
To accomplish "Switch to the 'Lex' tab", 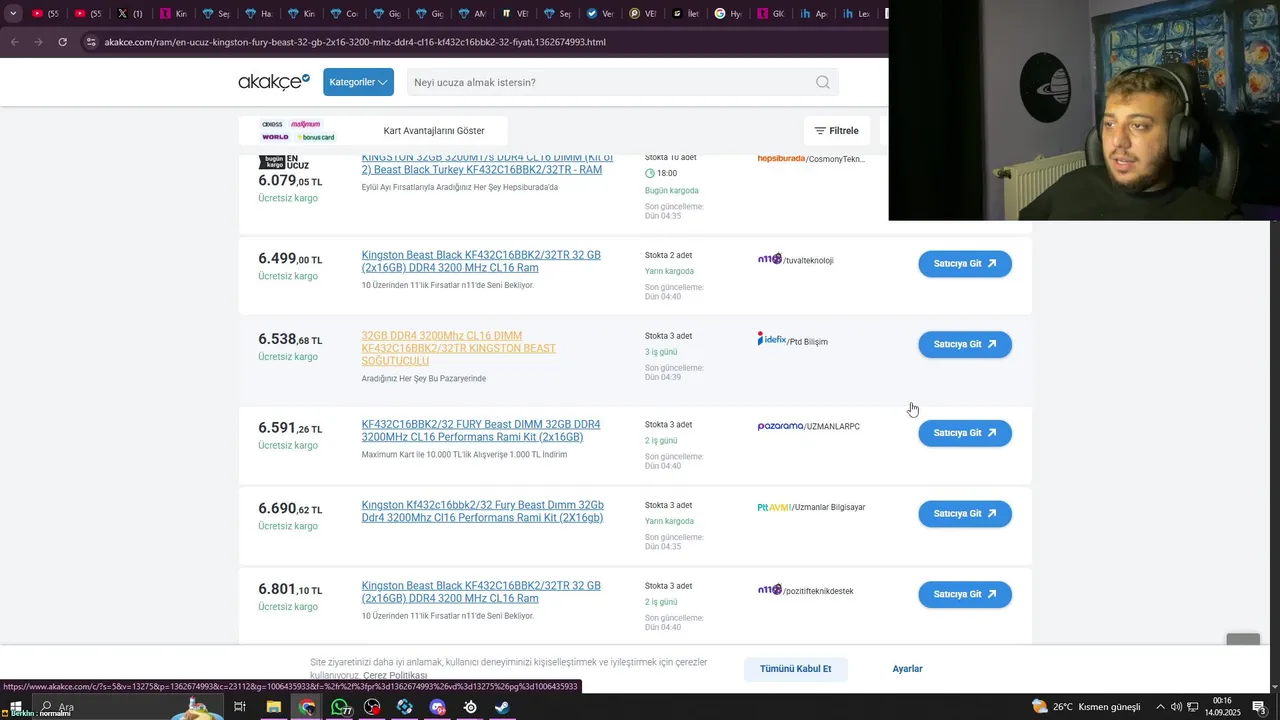I will coord(856,14).
